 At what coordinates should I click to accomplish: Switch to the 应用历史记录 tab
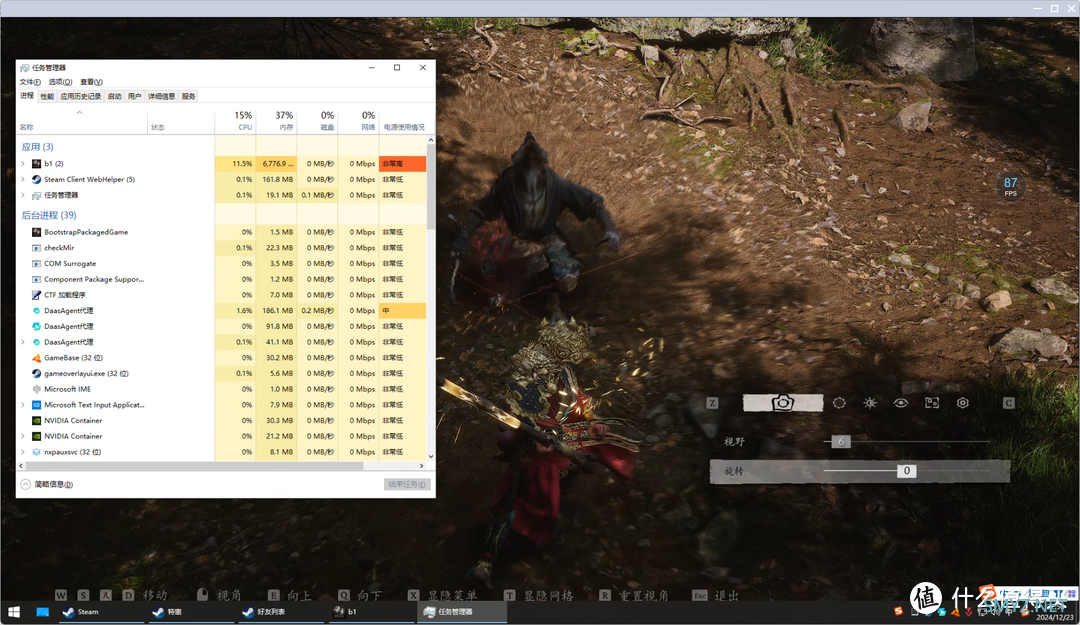tap(81, 96)
